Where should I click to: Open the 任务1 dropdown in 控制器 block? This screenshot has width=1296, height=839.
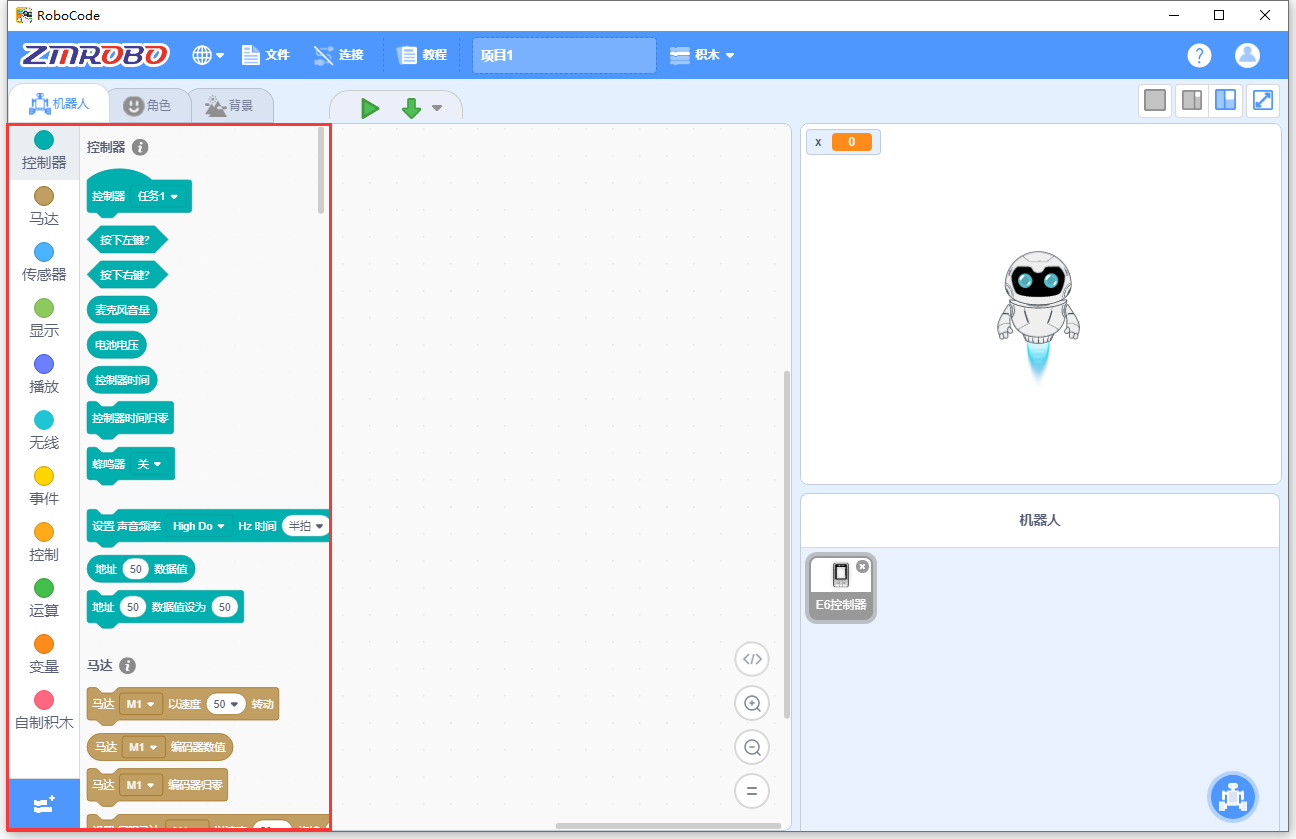[158, 197]
